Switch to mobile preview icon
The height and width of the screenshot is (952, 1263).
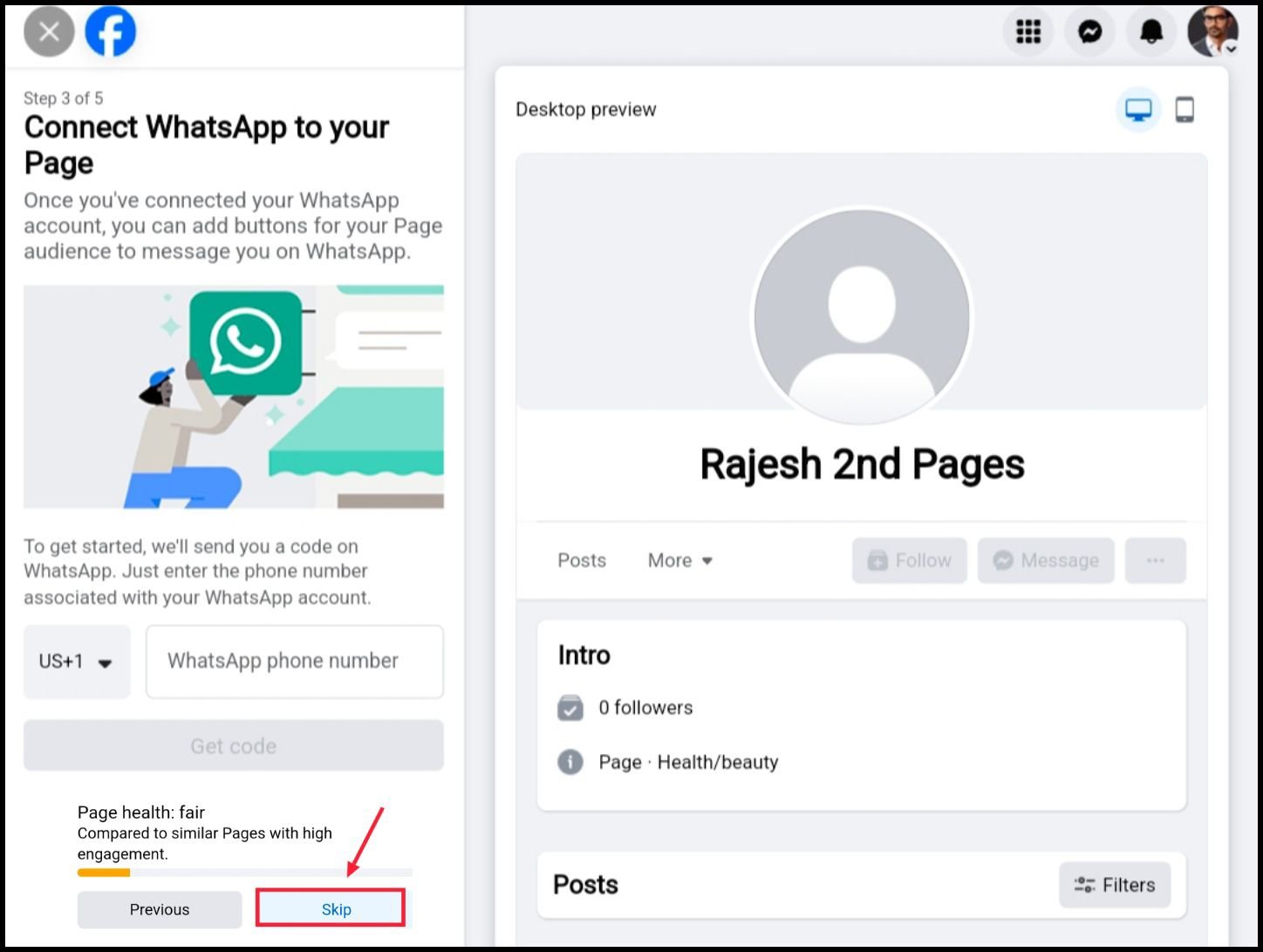click(x=1184, y=110)
